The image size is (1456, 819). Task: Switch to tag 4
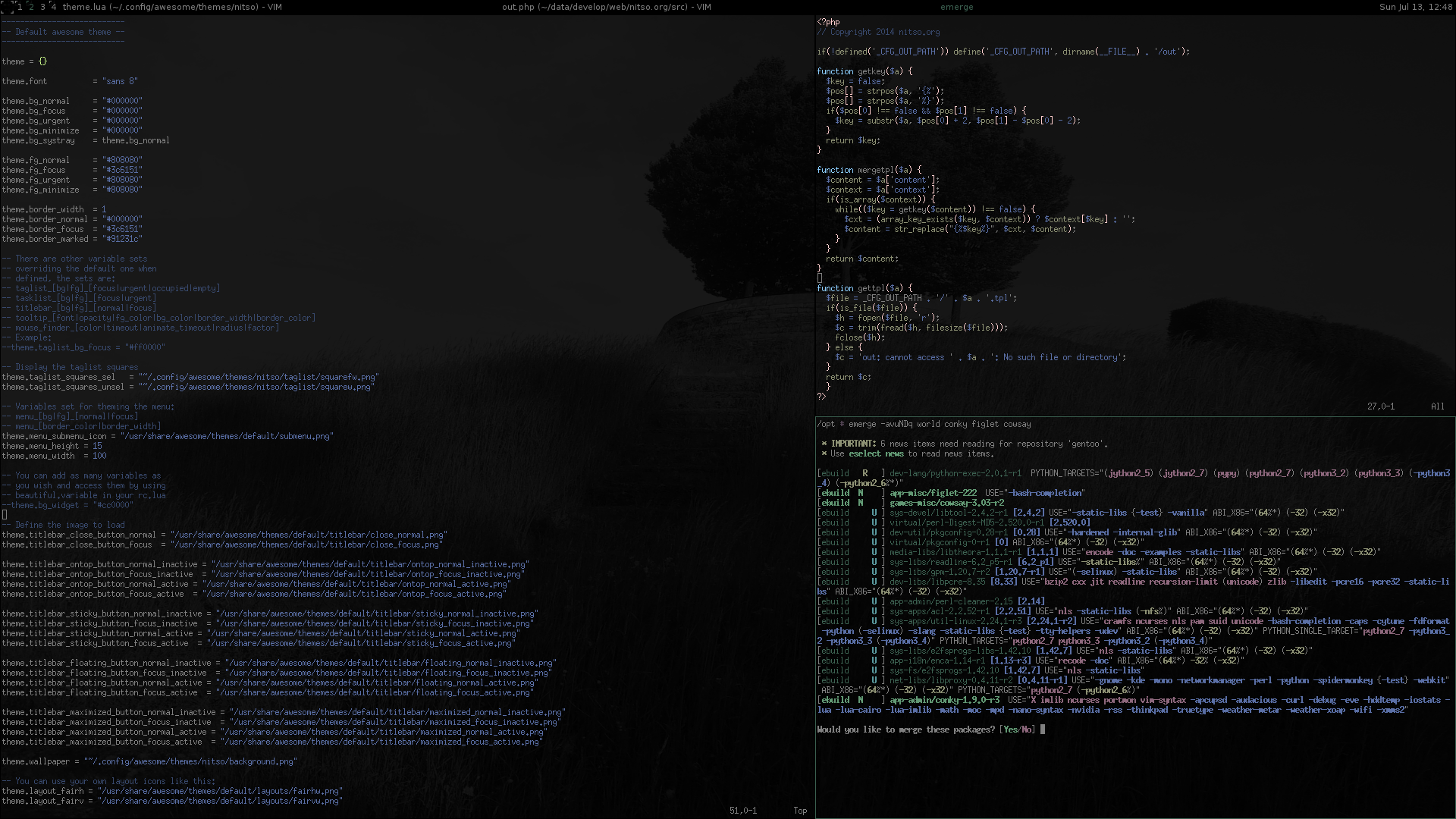54,7
